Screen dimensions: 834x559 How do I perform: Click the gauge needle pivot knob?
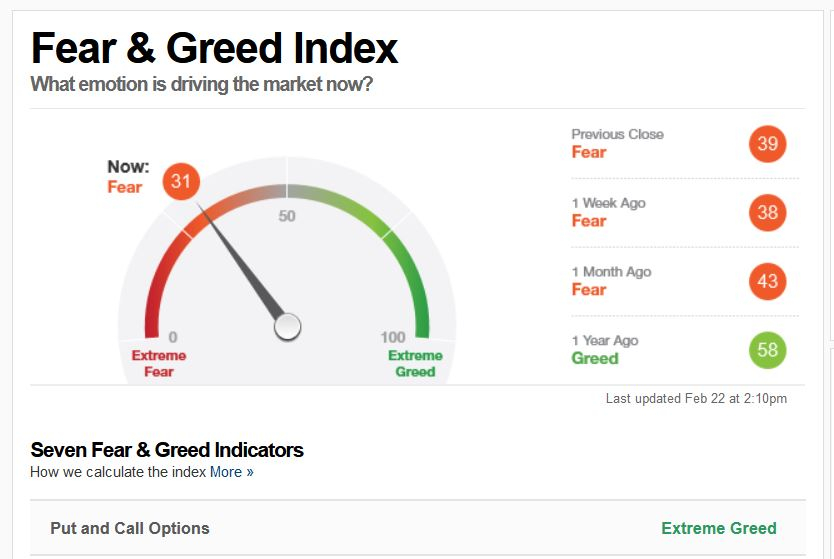[288, 327]
